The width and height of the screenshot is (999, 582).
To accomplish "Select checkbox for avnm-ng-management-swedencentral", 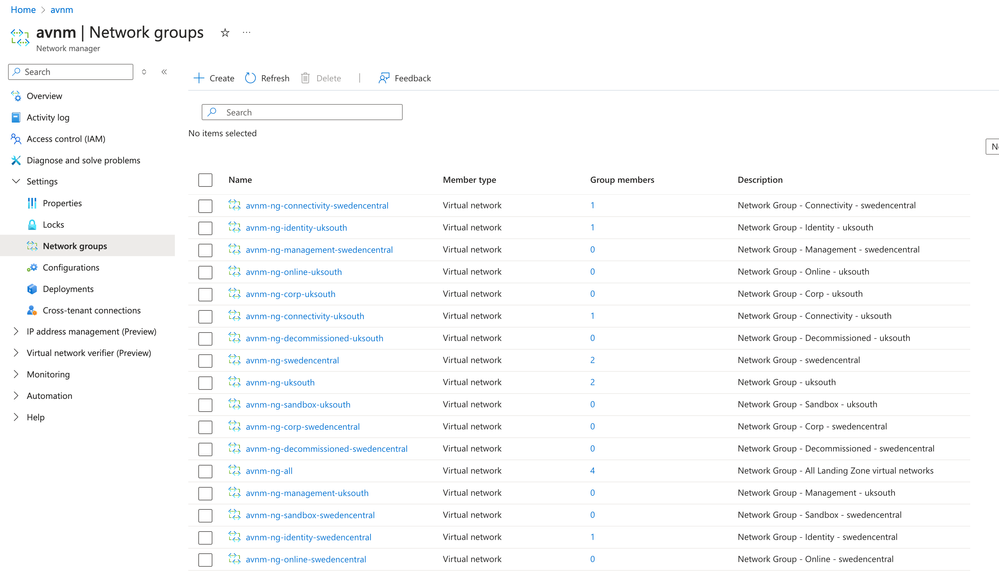I will tap(205, 250).
